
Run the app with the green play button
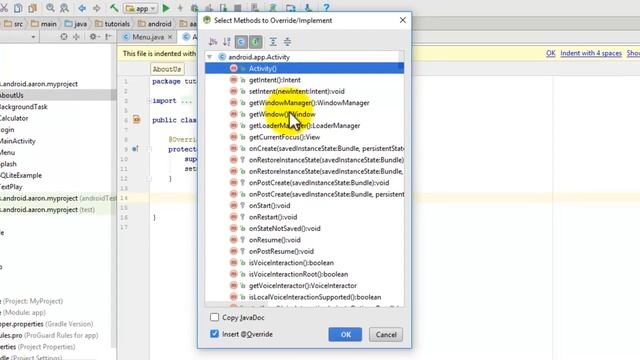[166, 8]
